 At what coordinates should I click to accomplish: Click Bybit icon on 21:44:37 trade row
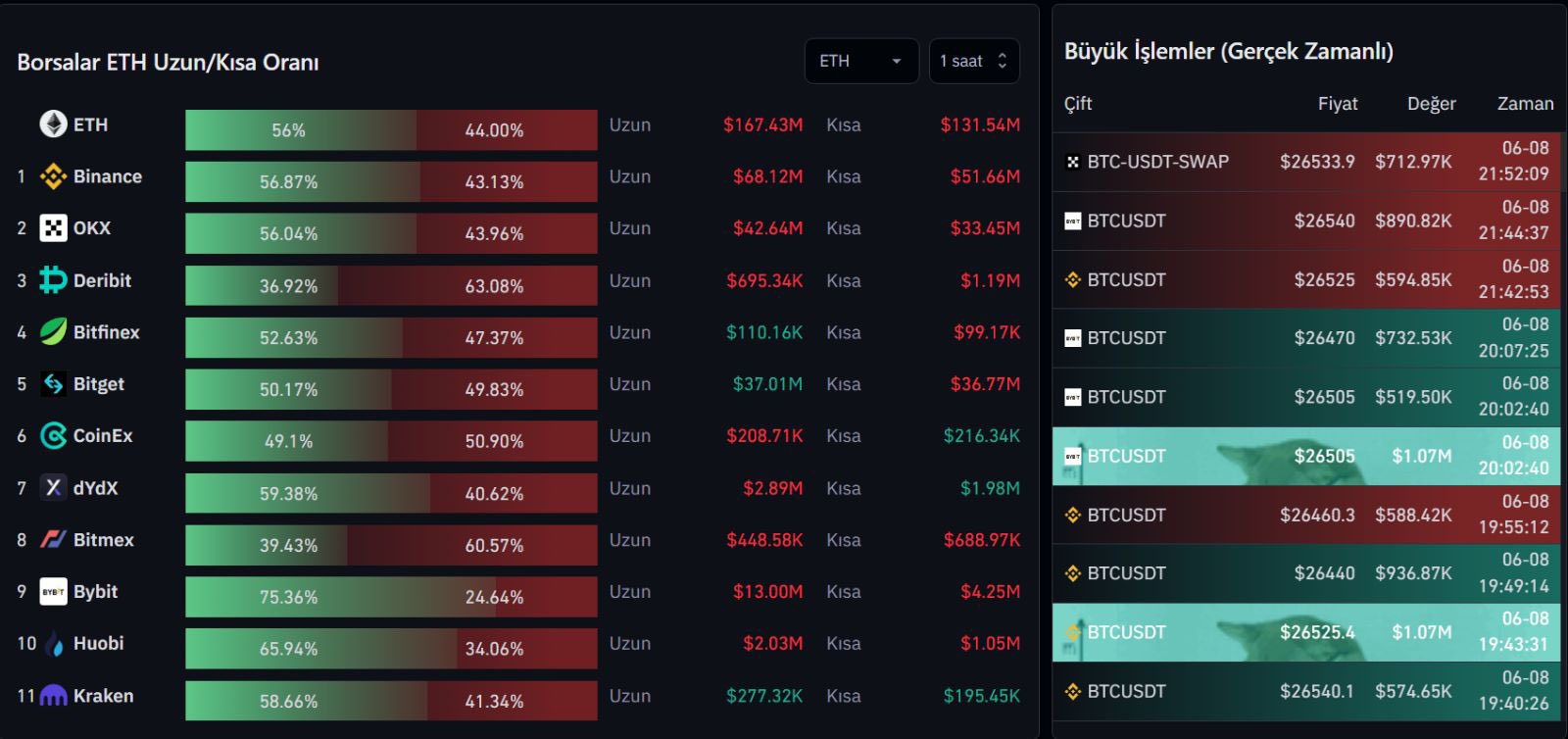[x=1073, y=221]
